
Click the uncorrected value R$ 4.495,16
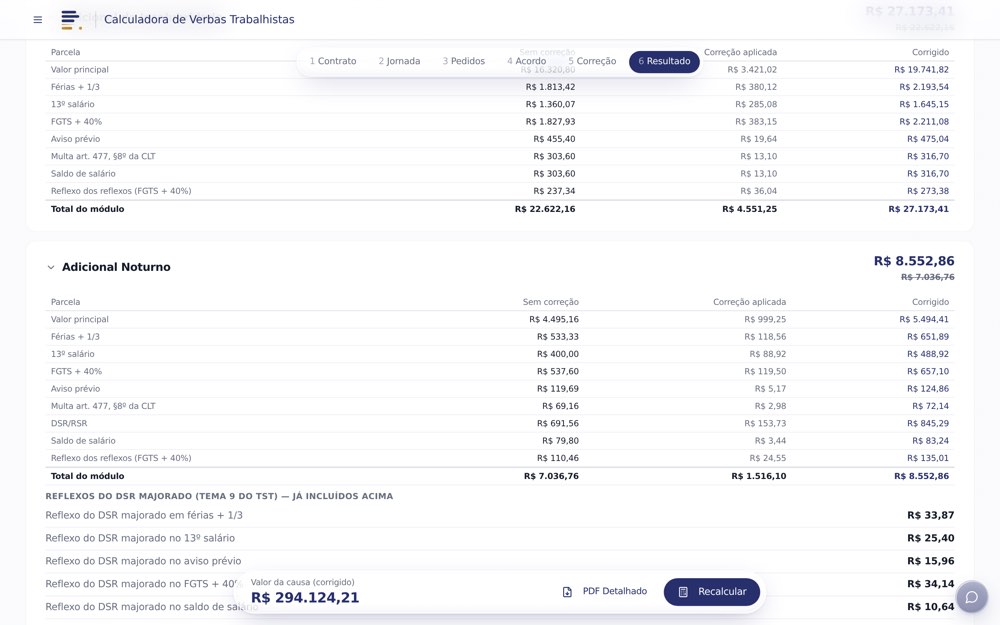click(554, 319)
